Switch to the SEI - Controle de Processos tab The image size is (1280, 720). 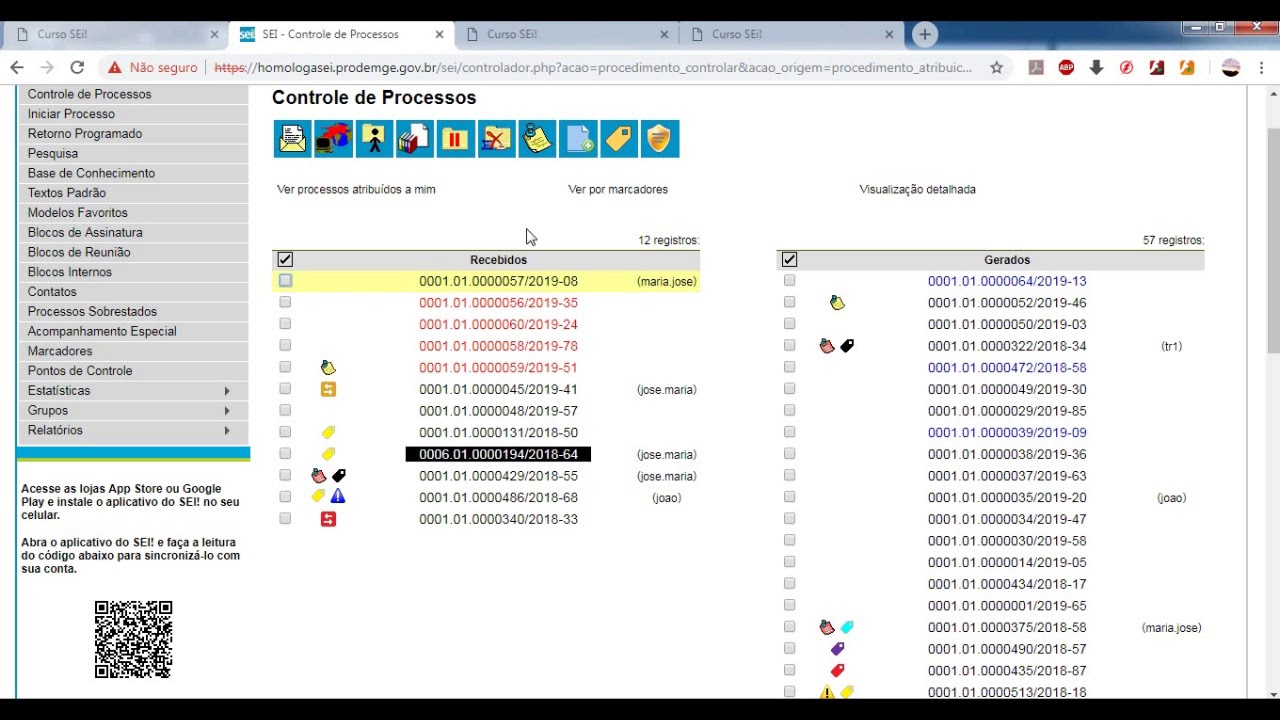click(x=341, y=34)
